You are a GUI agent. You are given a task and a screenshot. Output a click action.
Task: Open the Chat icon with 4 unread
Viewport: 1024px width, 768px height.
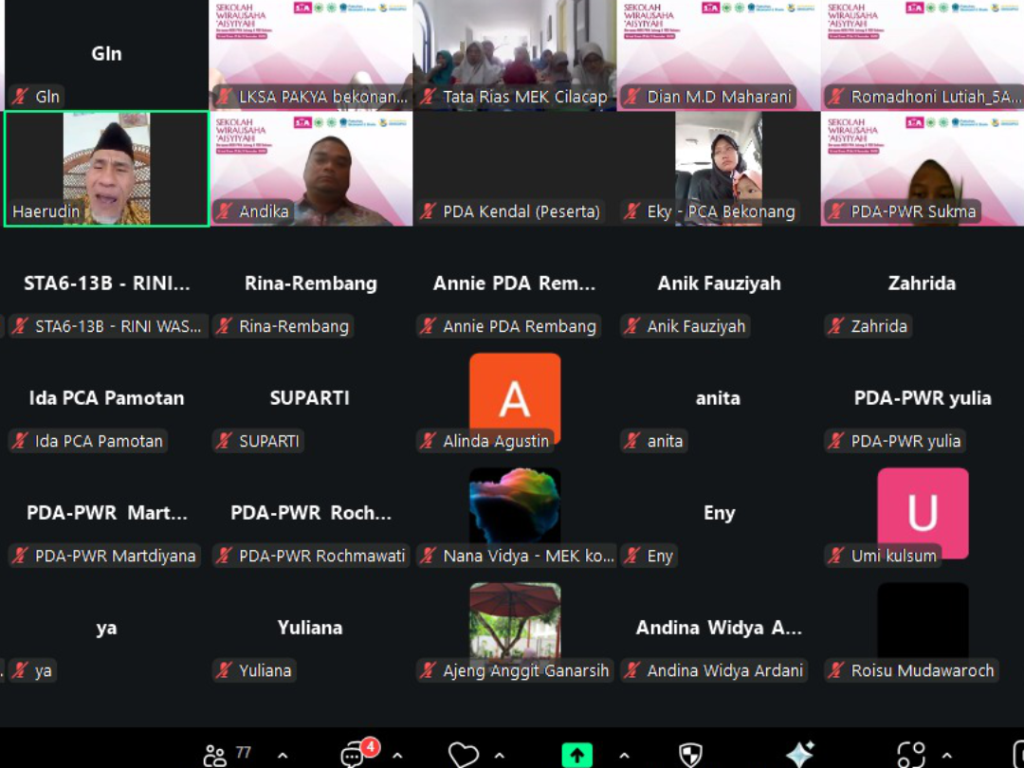[353, 754]
